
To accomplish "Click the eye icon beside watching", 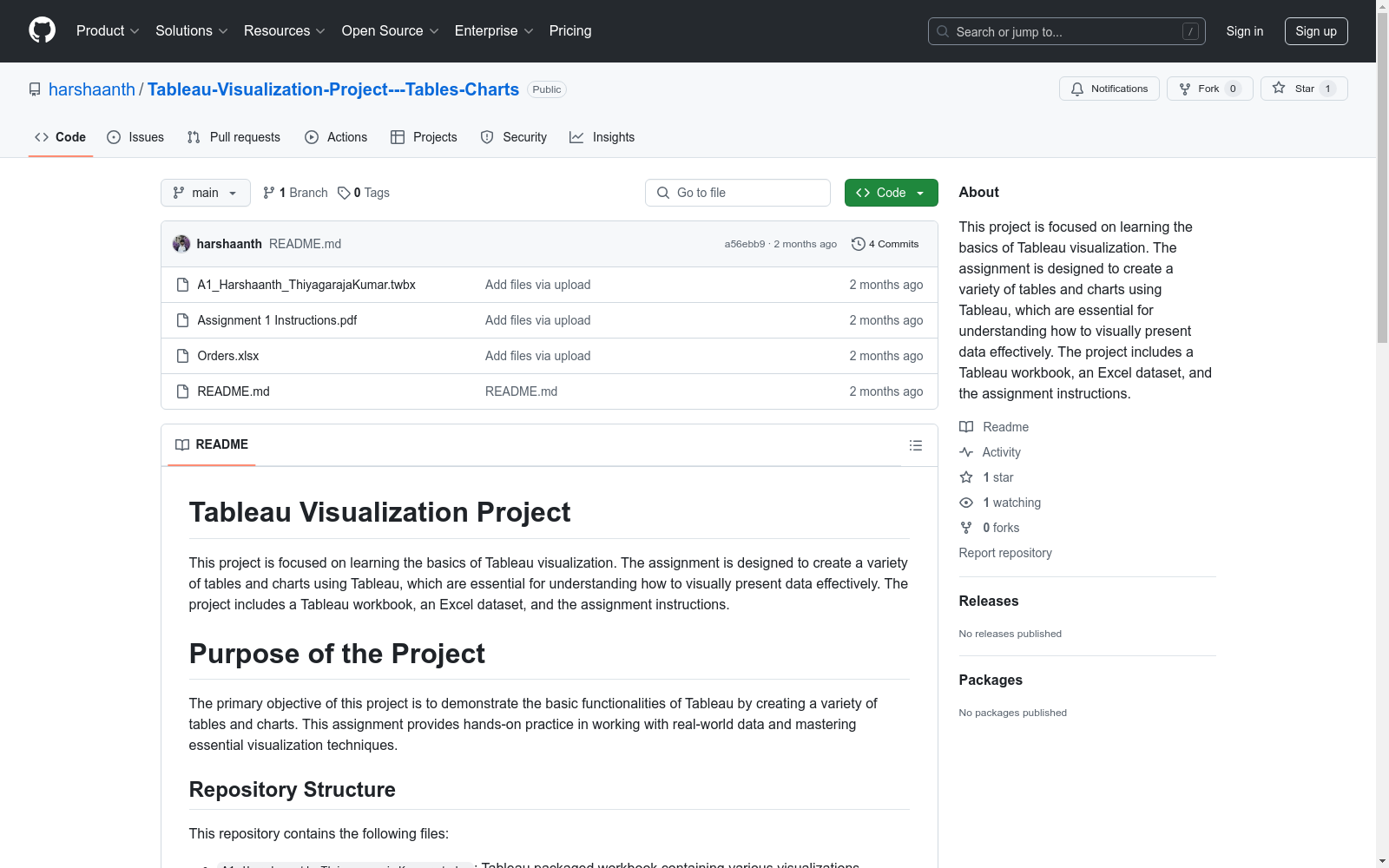I will click(966, 503).
